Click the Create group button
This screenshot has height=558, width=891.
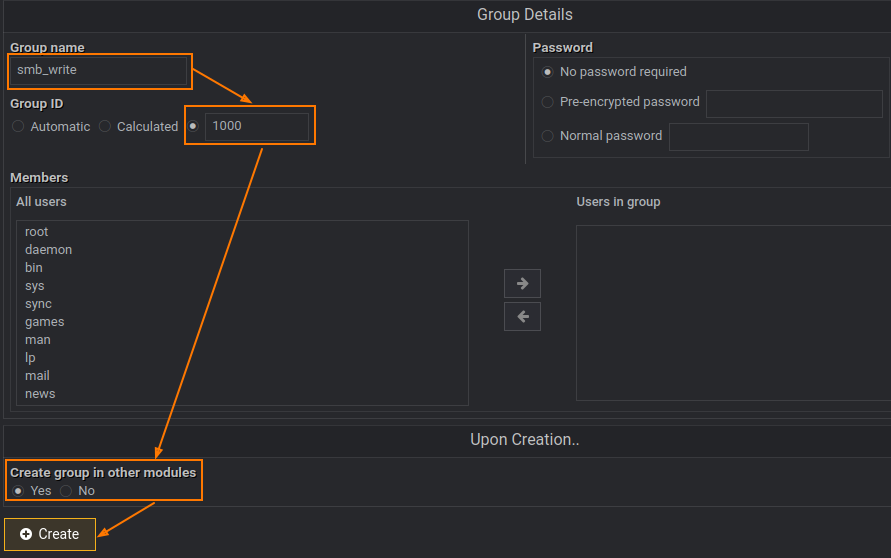50,534
